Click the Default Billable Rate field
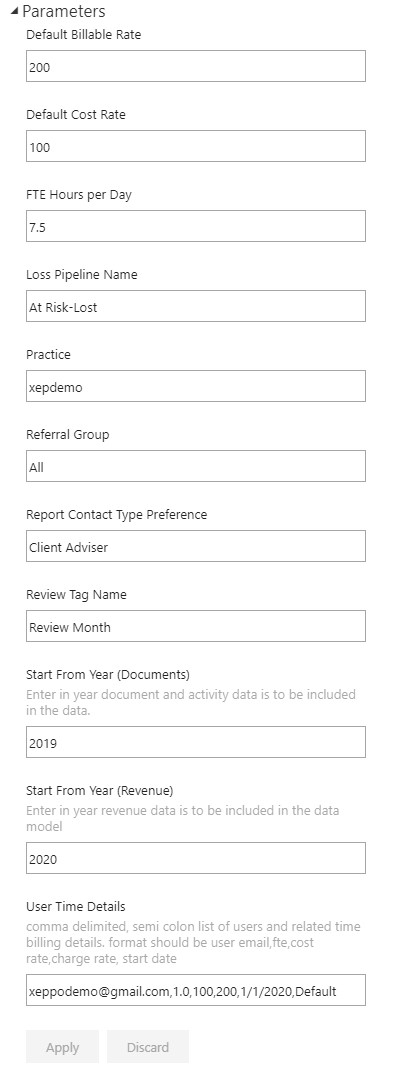396x1070 pixels. (196, 66)
